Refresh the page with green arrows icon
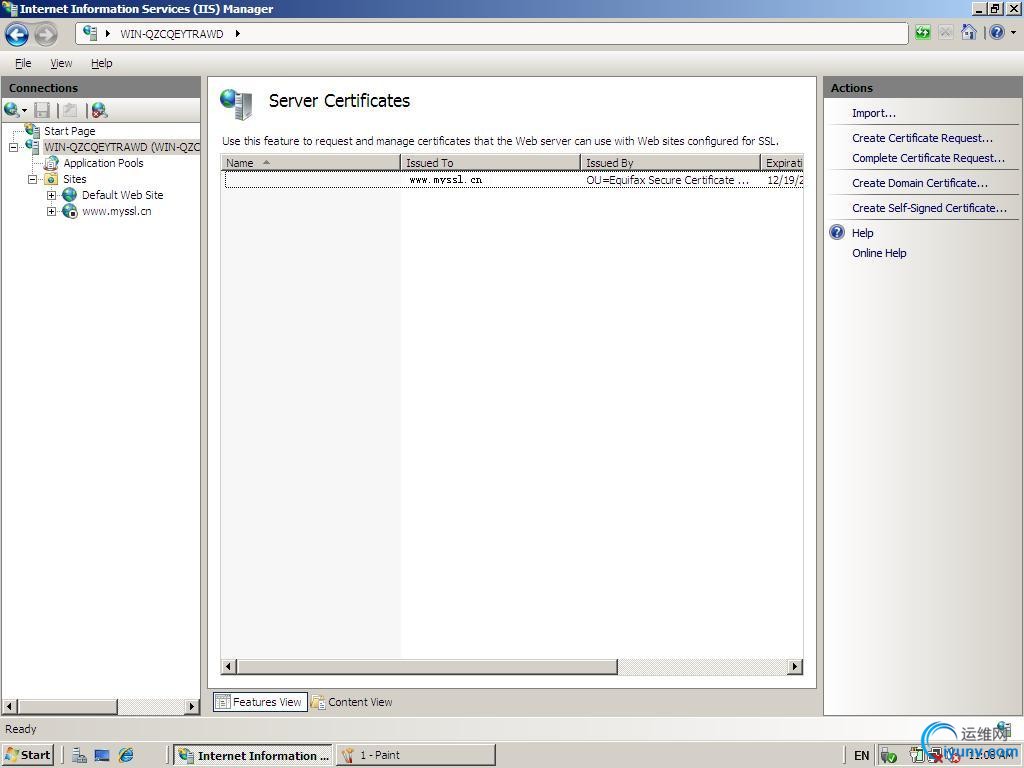 (x=923, y=33)
